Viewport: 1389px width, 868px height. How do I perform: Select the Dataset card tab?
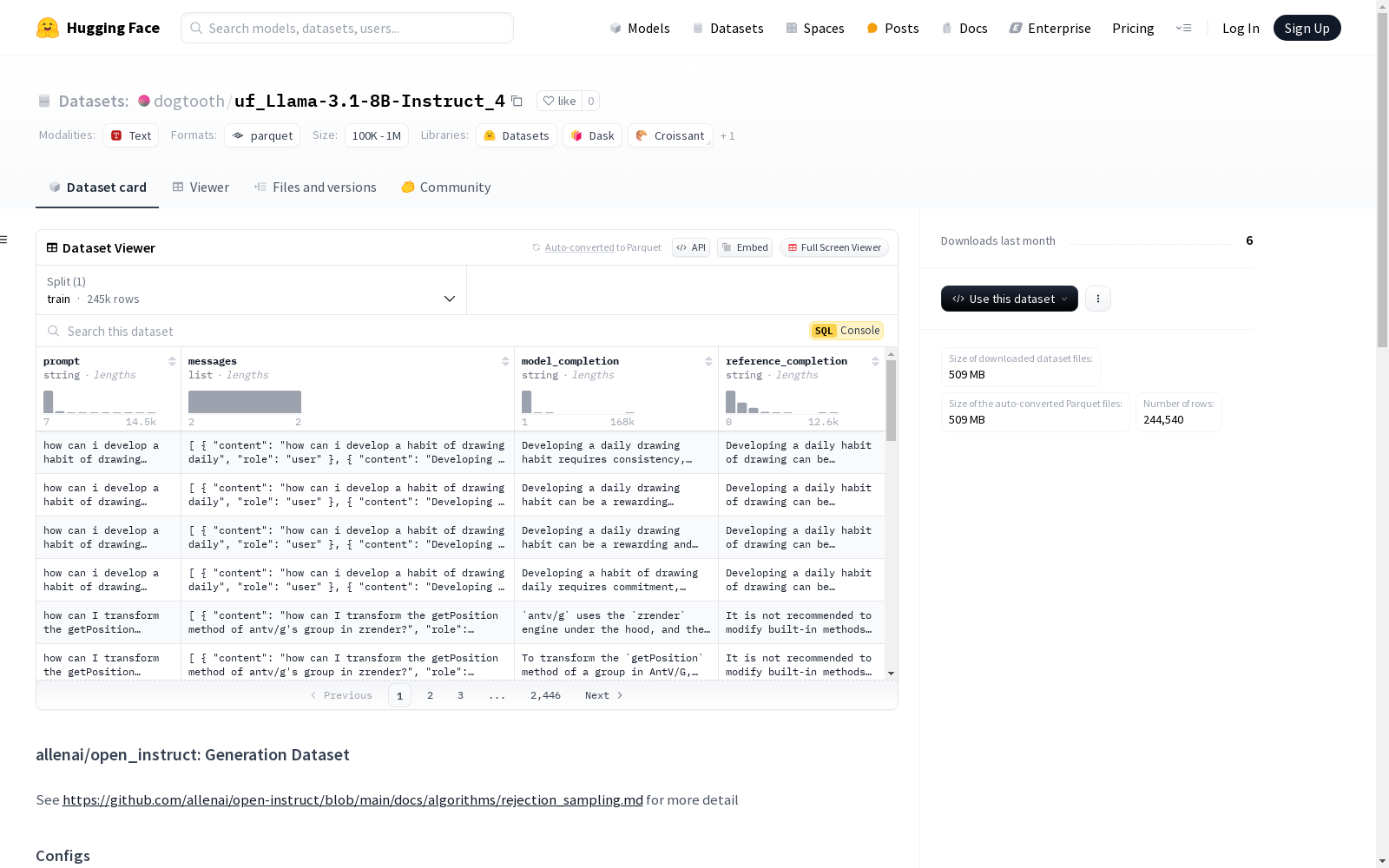point(97,187)
